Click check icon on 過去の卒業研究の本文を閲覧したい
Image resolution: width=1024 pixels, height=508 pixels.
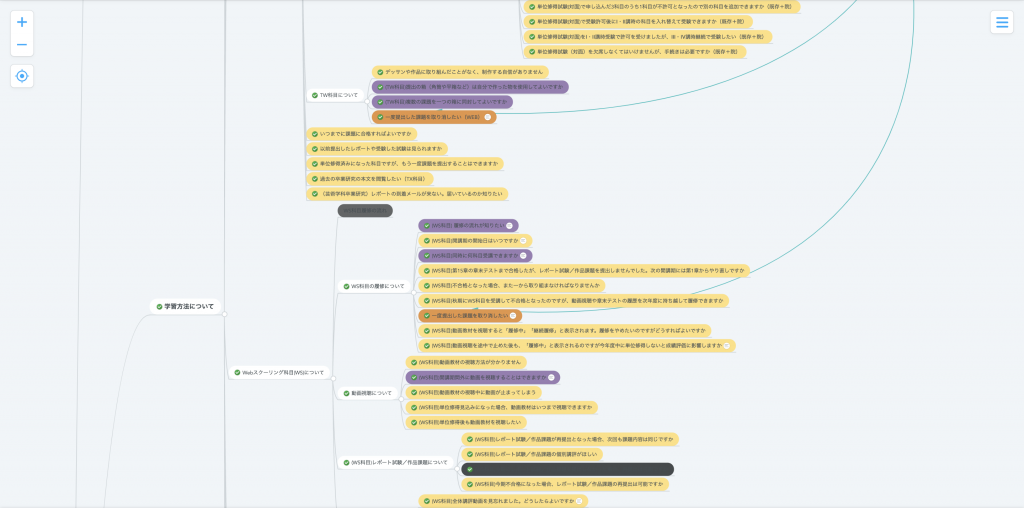coord(315,179)
